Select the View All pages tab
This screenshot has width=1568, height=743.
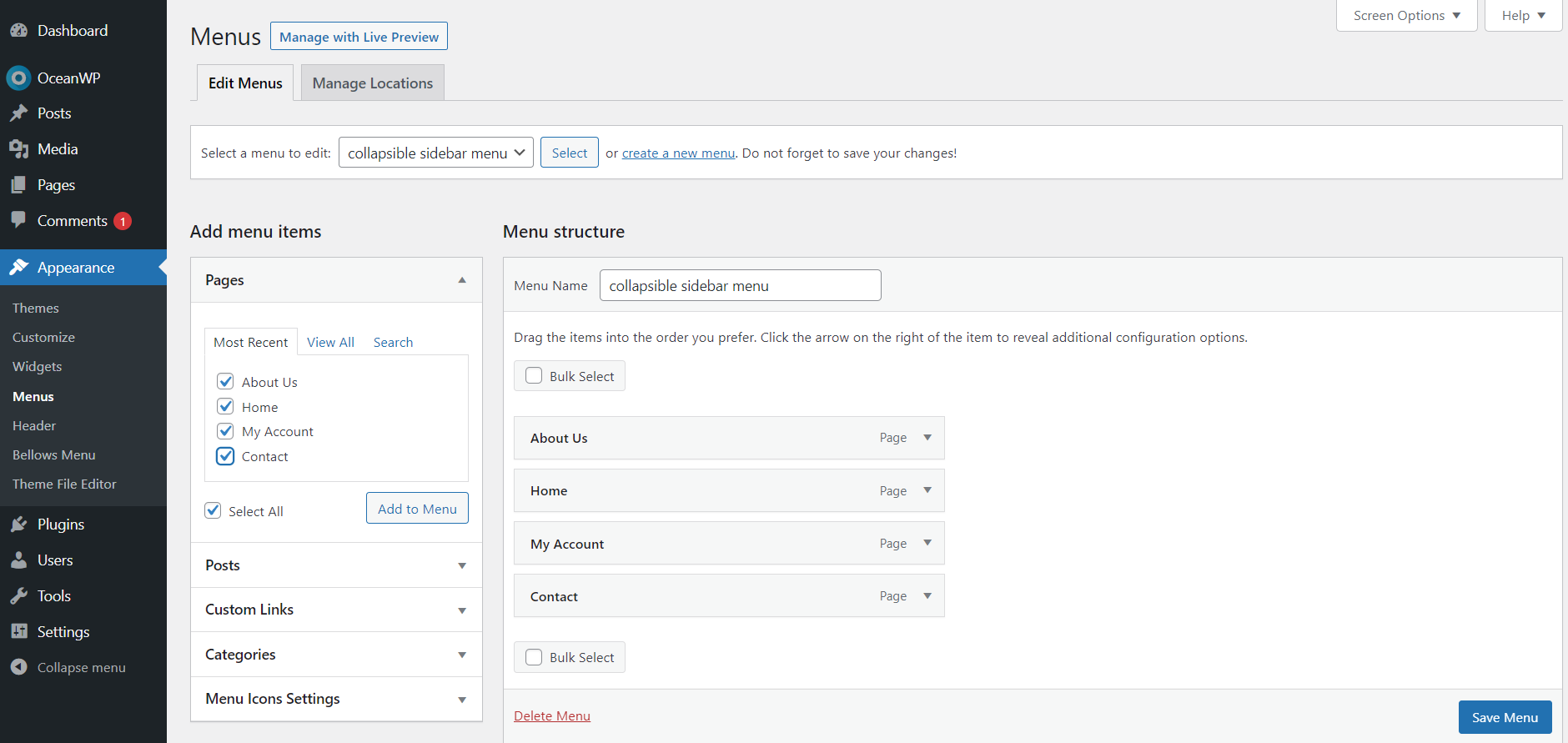pyautogui.click(x=330, y=342)
